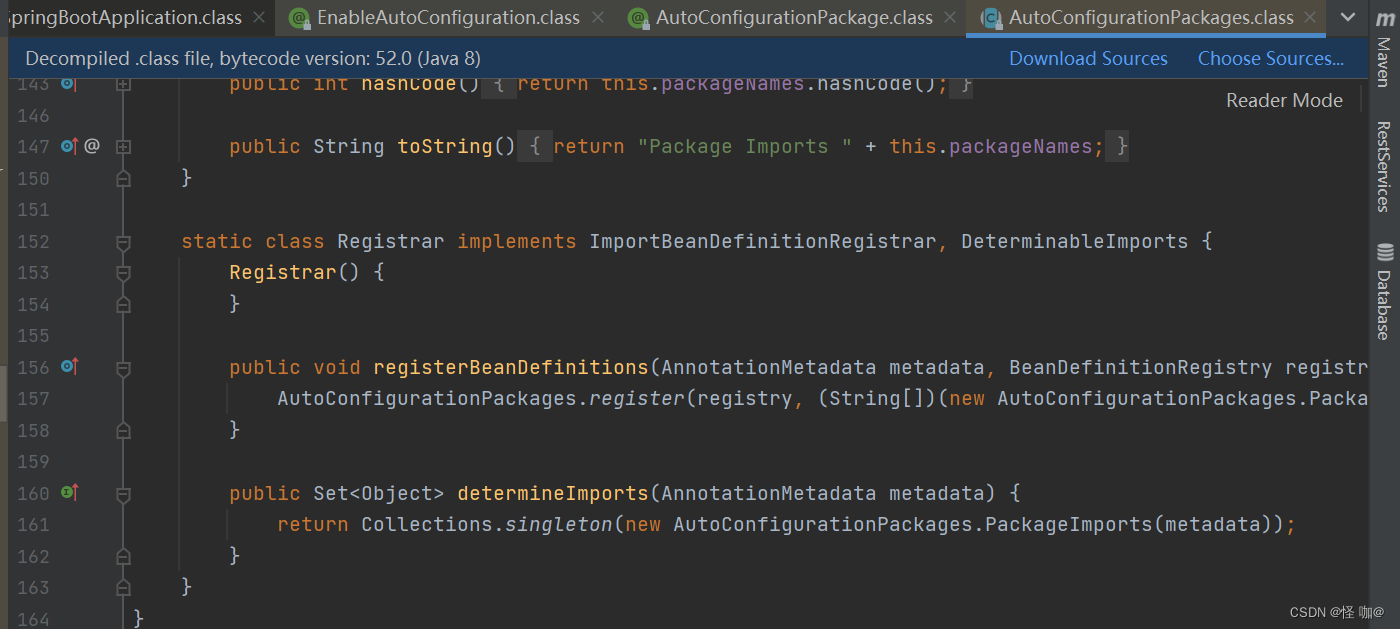The image size is (1400, 629).
Task: Show hidden editor tabs dropdown
Action: coord(1345,17)
